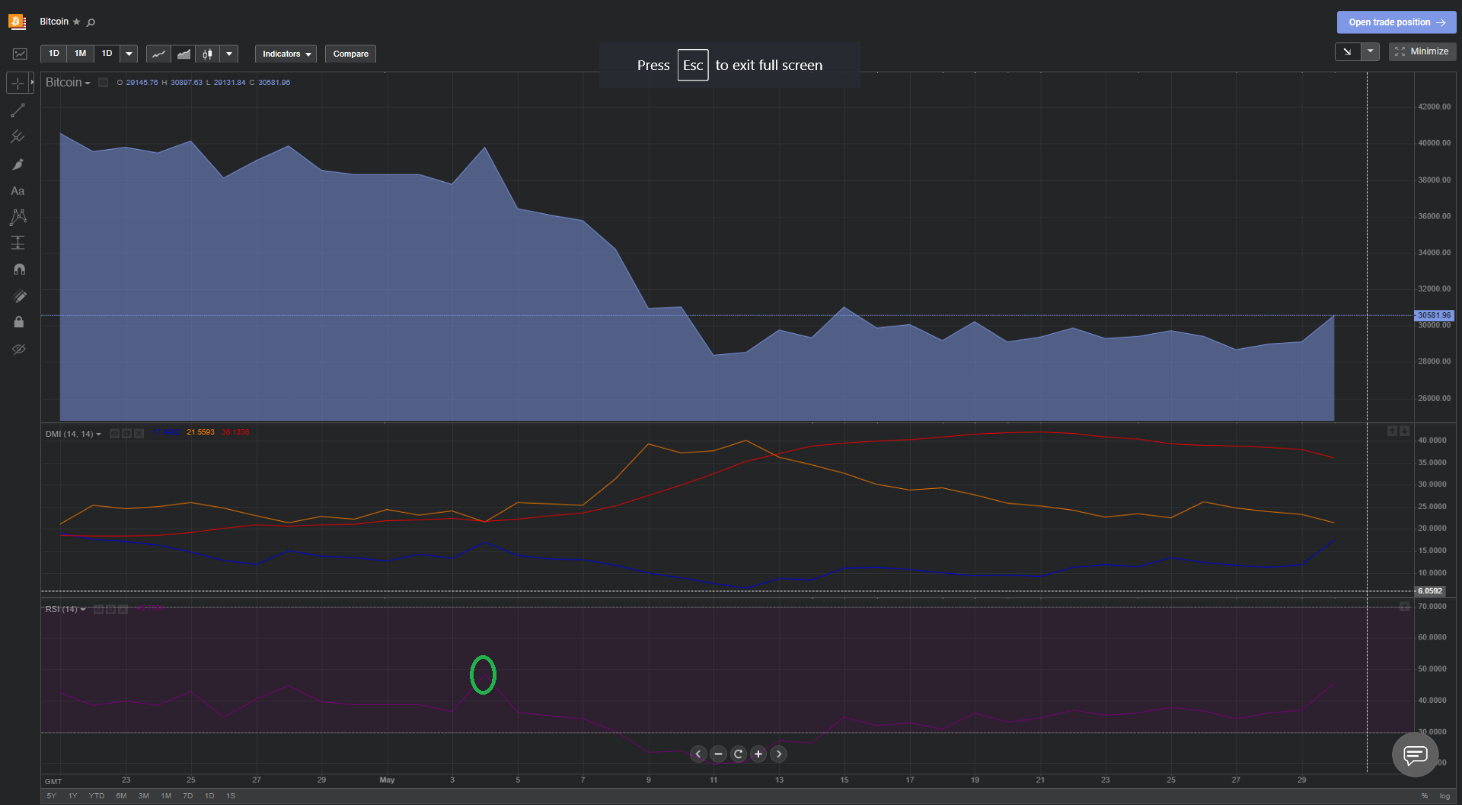Image resolution: width=1462 pixels, height=805 pixels.
Task: Pick the brush drawing tool
Action: 18,164
